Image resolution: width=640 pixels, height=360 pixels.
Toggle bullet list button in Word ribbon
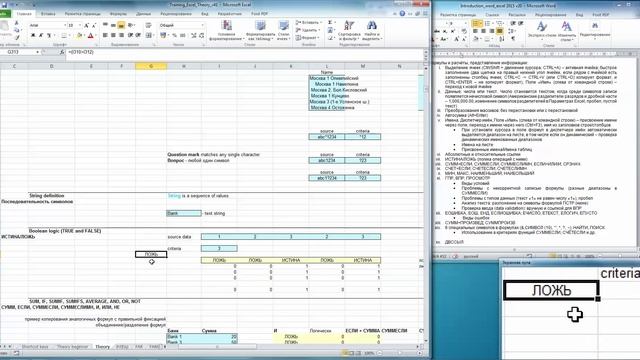pos(476,24)
